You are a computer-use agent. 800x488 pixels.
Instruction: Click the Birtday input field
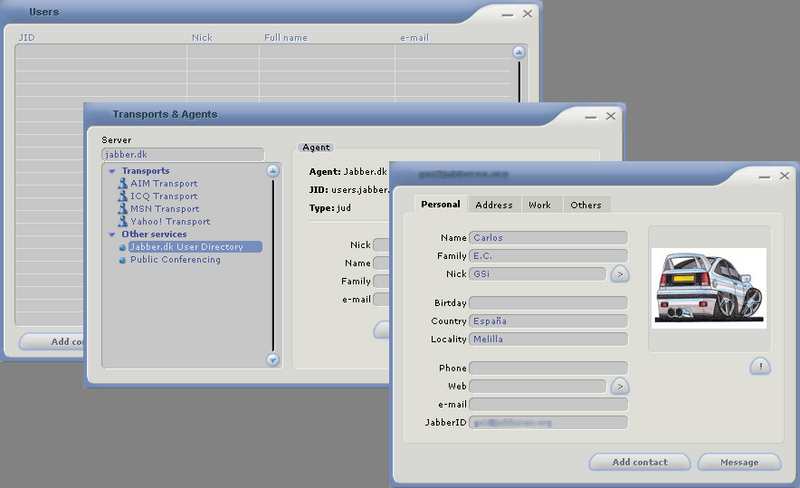click(548, 303)
